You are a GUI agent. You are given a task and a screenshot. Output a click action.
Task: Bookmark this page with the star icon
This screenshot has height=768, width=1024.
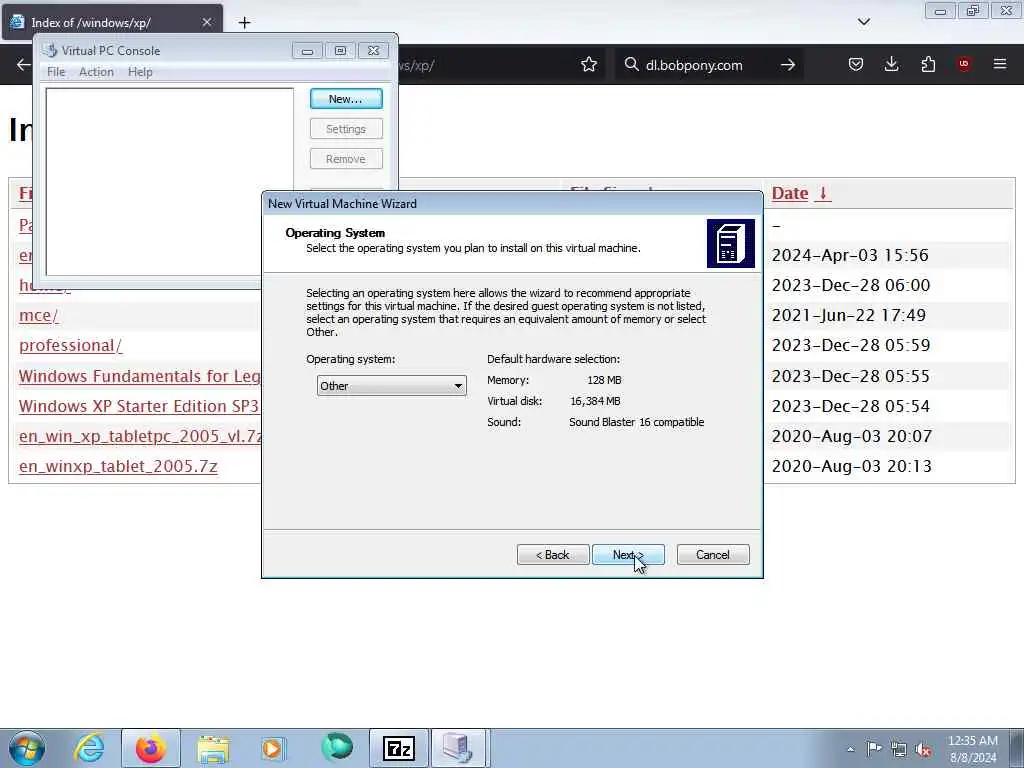(x=589, y=64)
